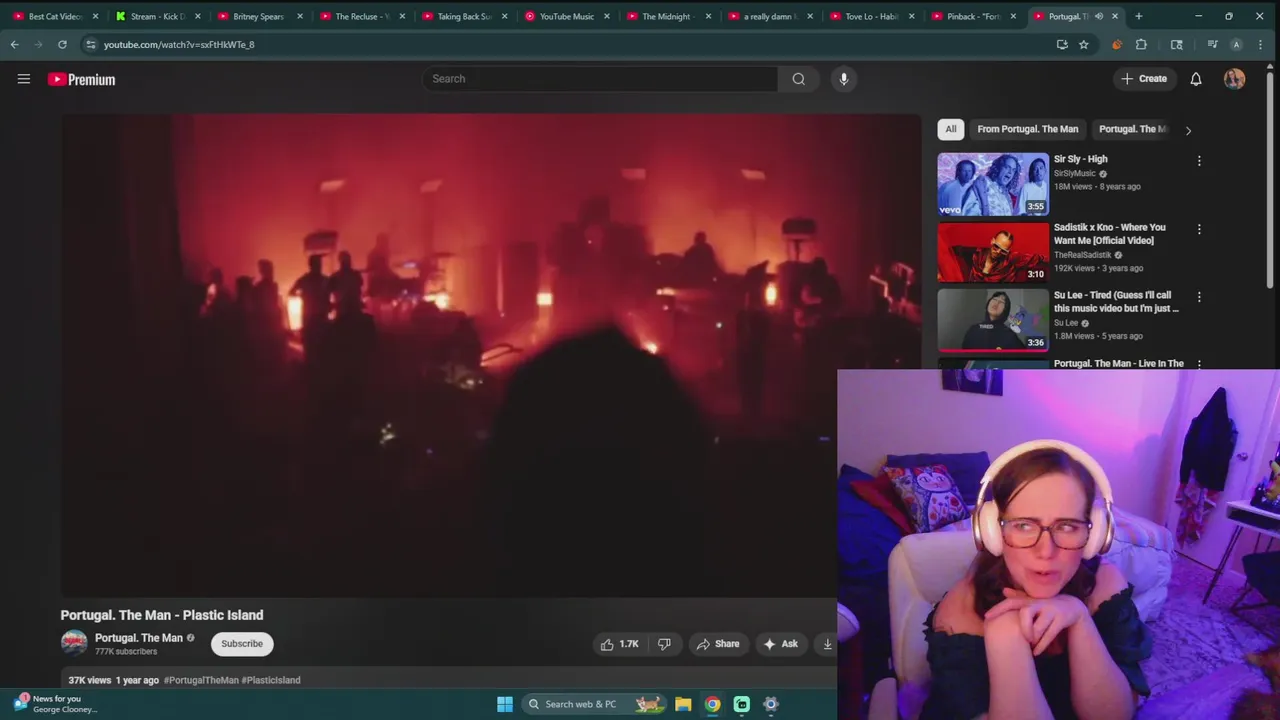The height and width of the screenshot is (720, 1280).
Task: Open the notifications bell
Action: [x=1196, y=79]
